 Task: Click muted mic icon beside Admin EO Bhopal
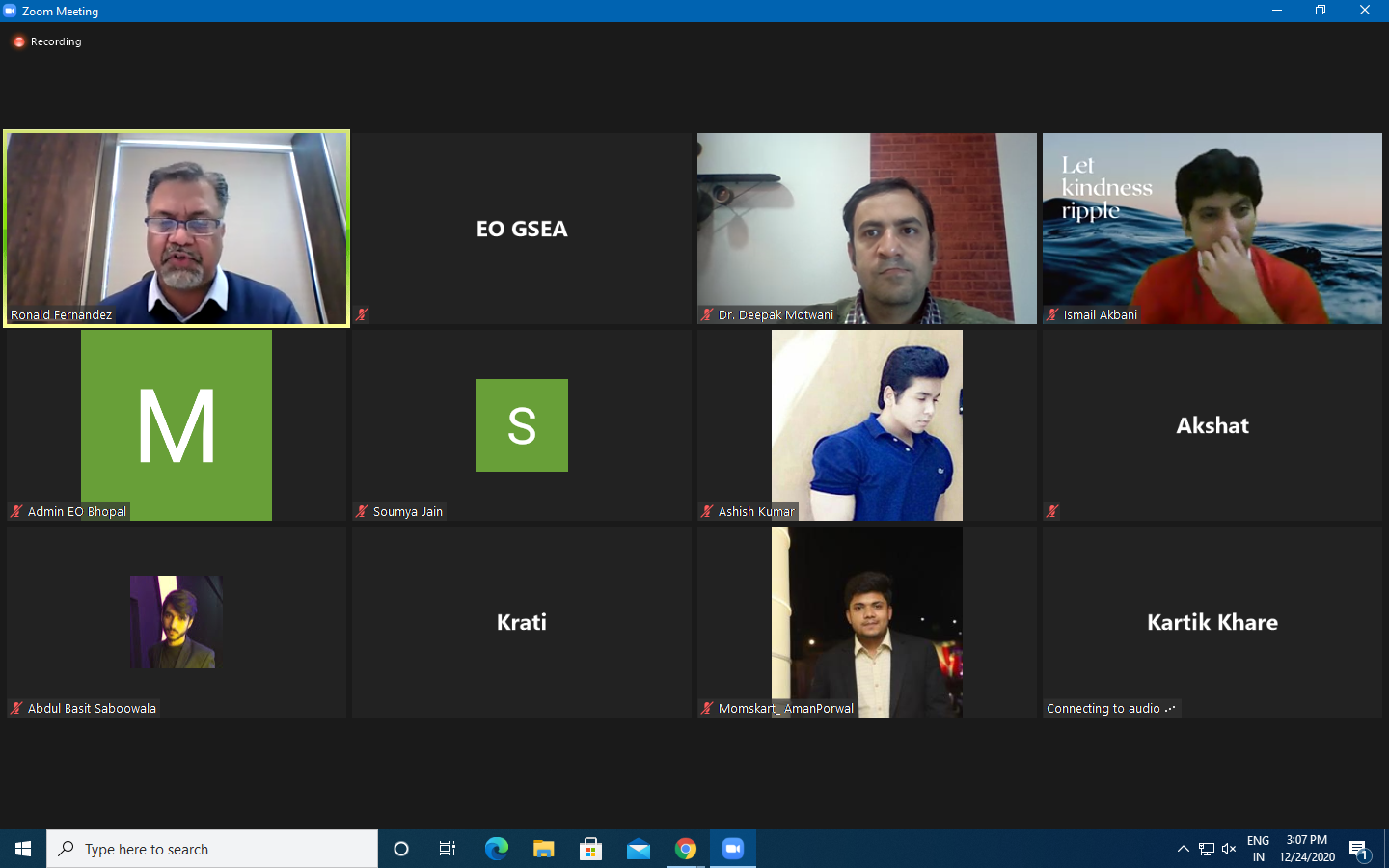[16, 511]
